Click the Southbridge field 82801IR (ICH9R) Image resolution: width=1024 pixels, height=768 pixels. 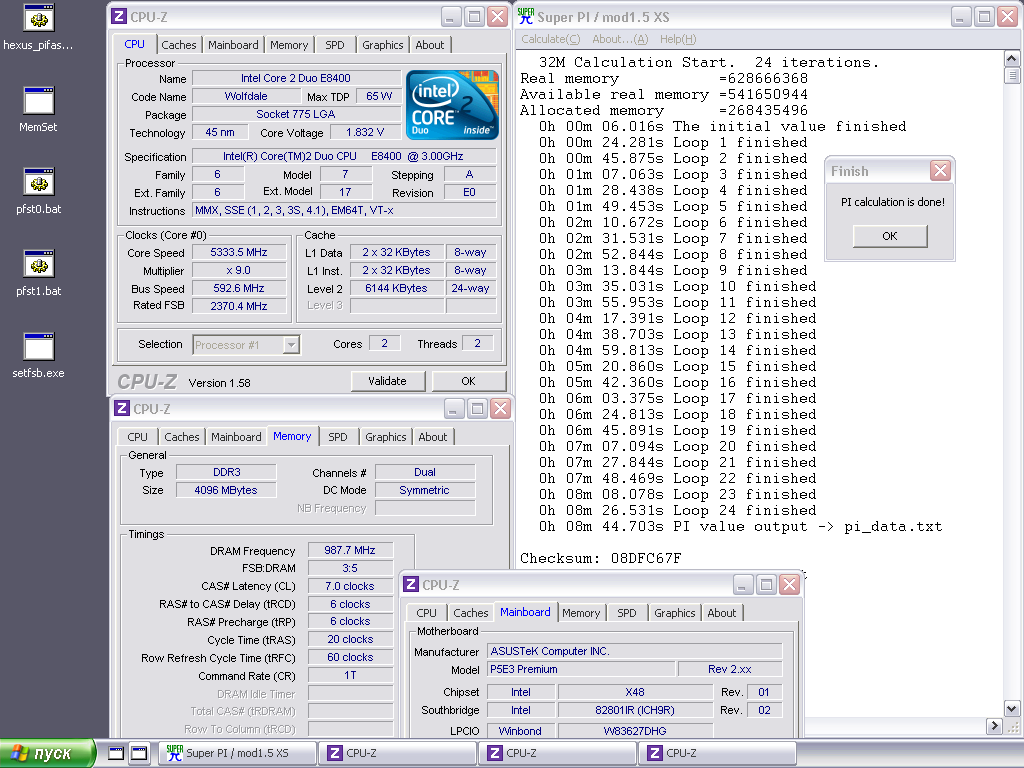[635, 711]
